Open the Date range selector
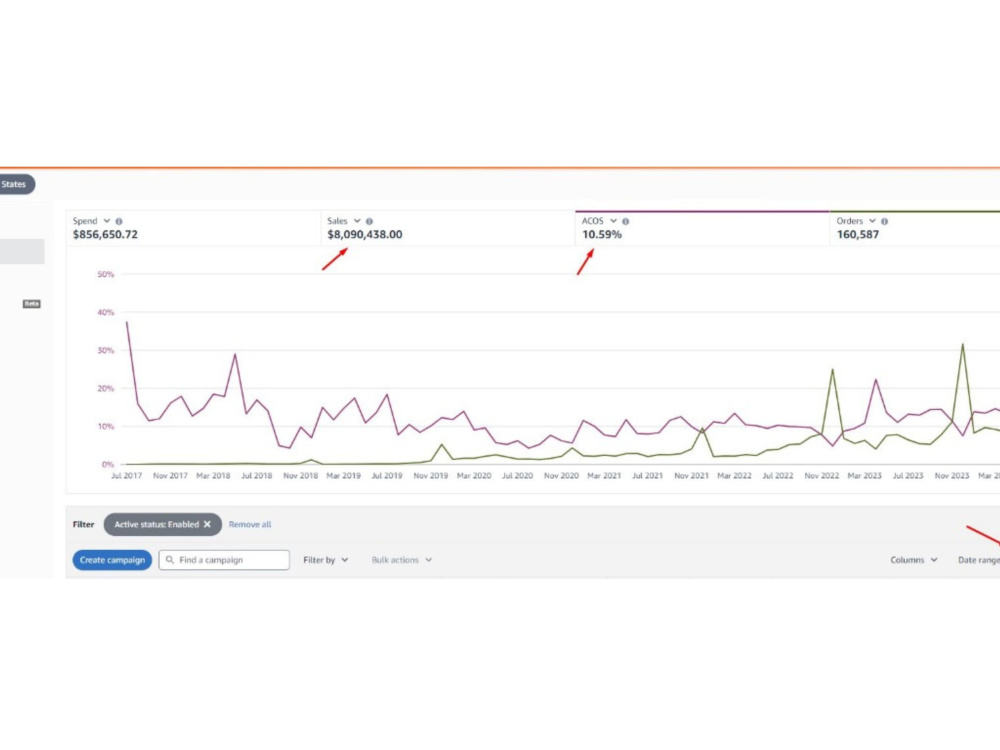 [x=979, y=560]
